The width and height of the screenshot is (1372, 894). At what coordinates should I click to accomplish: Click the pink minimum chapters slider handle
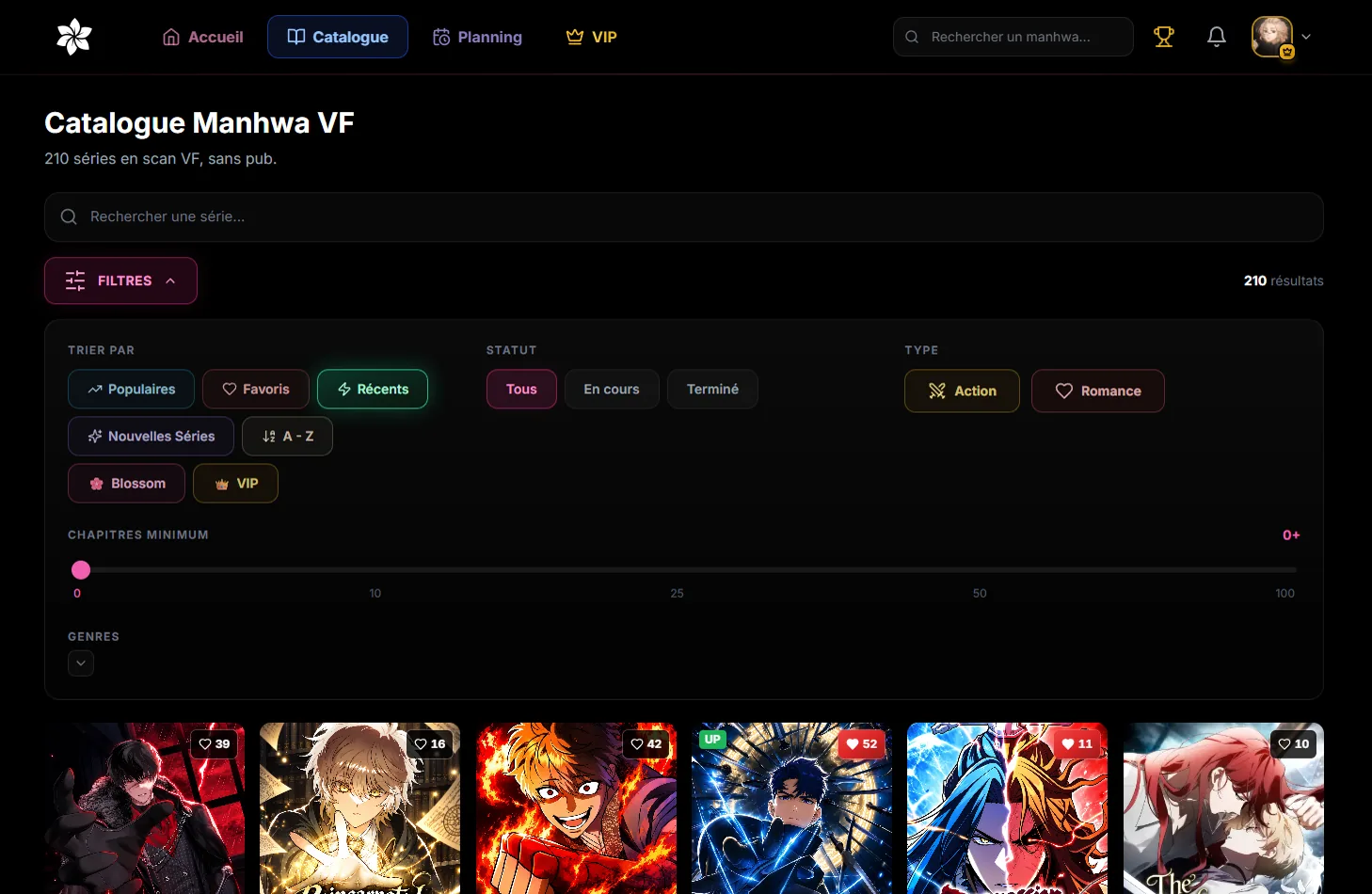coord(81,569)
